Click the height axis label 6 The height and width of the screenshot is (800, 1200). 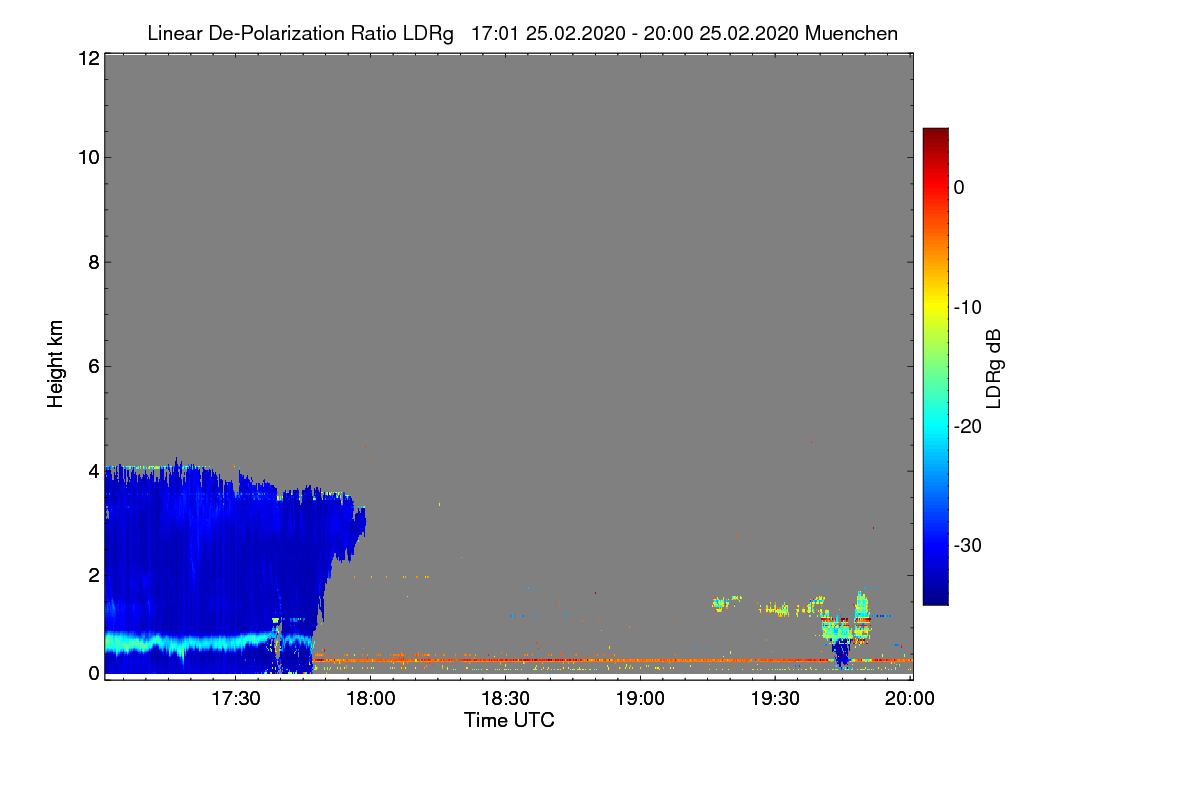[92, 366]
